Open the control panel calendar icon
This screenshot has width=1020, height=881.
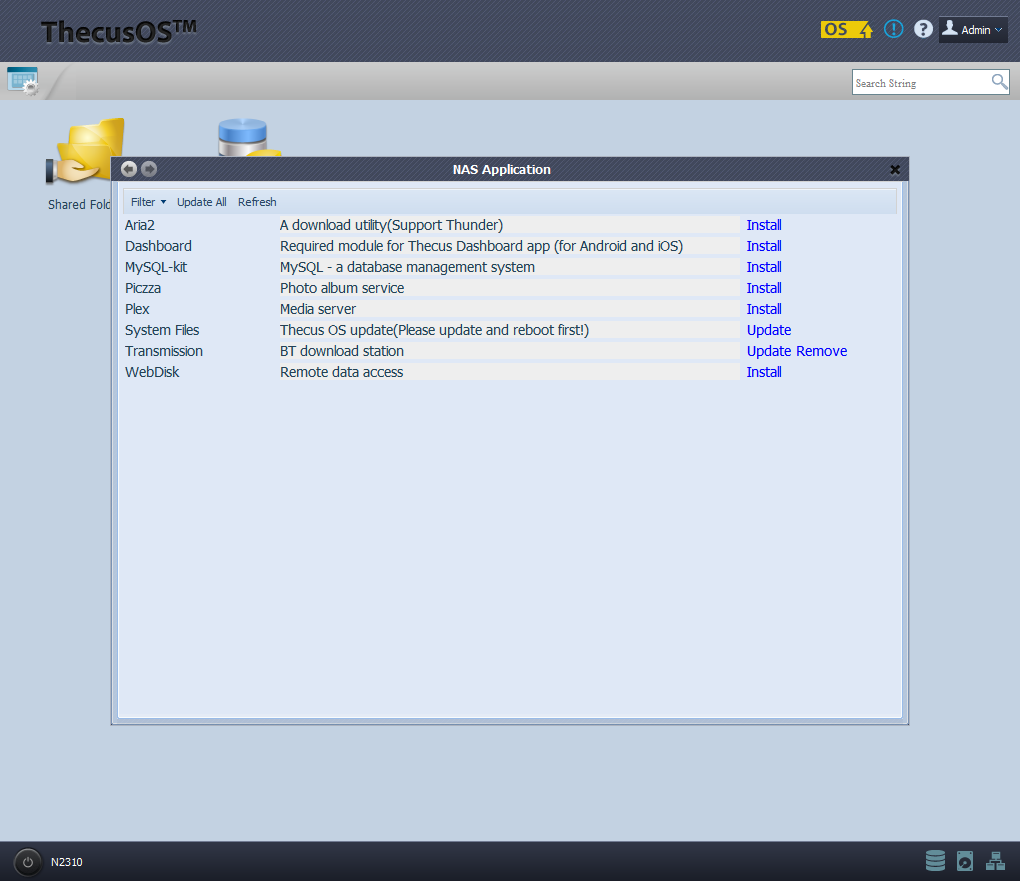click(22, 81)
